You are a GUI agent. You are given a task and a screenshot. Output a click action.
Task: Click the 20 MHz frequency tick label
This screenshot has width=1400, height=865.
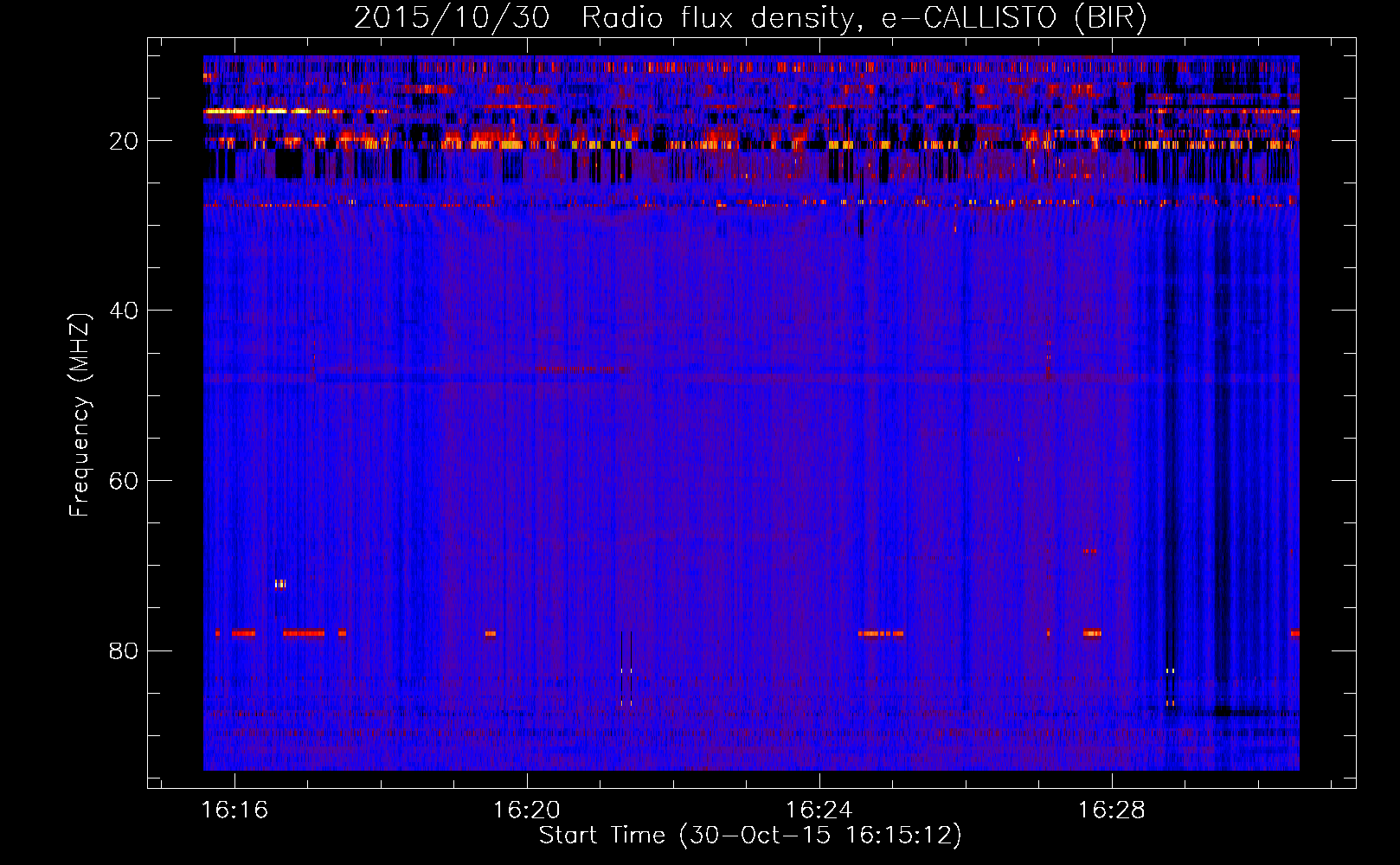(x=125, y=141)
